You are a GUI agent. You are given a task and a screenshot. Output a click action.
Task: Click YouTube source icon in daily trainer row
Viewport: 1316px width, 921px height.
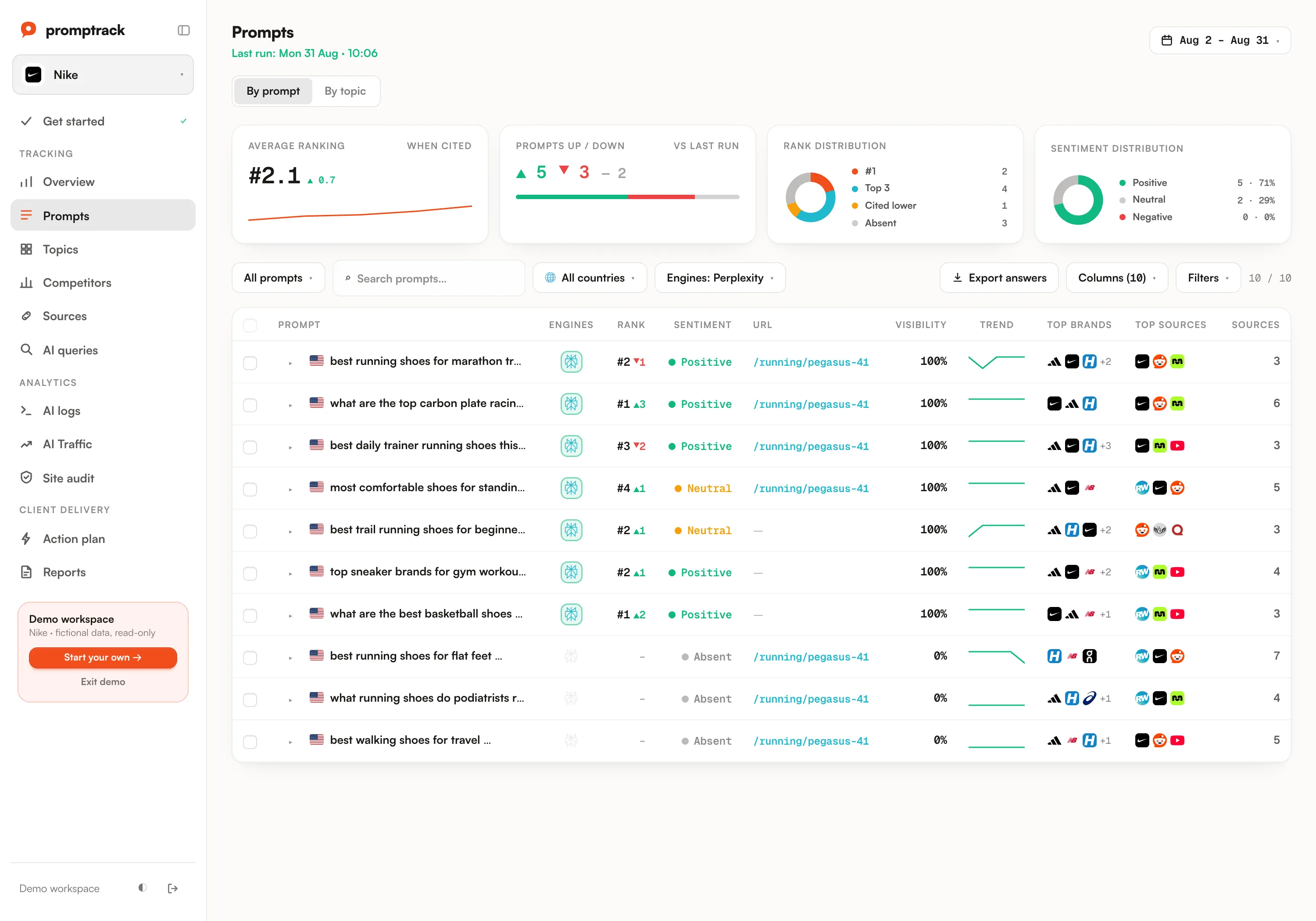coord(1177,446)
